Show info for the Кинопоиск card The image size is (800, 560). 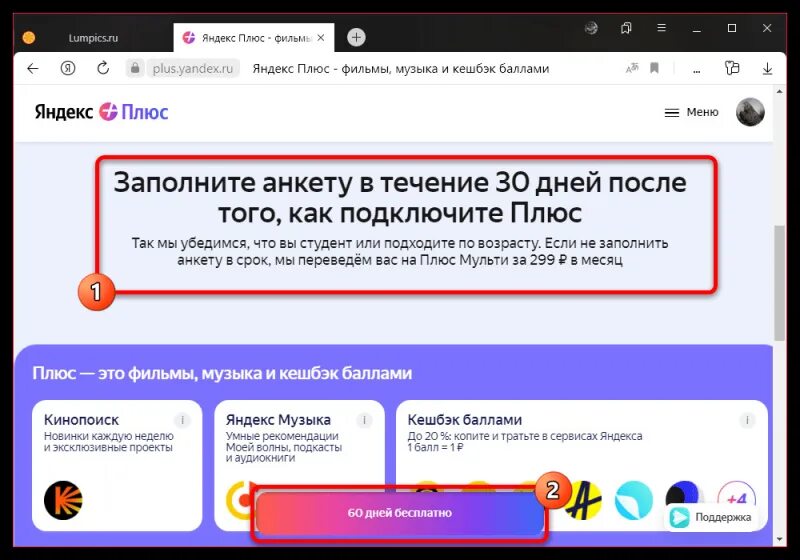(x=182, y=420)
